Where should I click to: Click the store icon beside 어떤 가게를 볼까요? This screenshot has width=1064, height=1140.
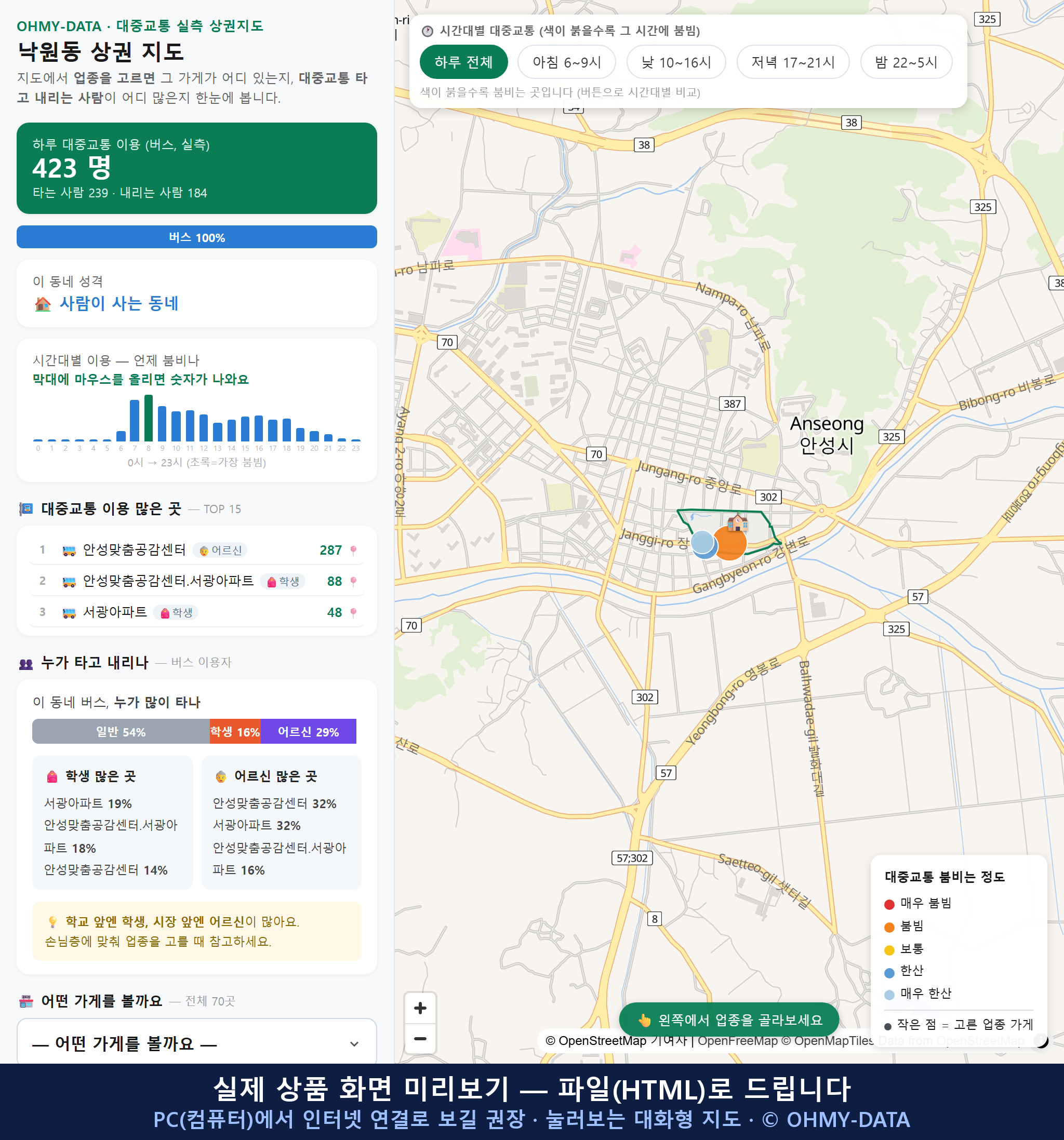[26, 1001]
